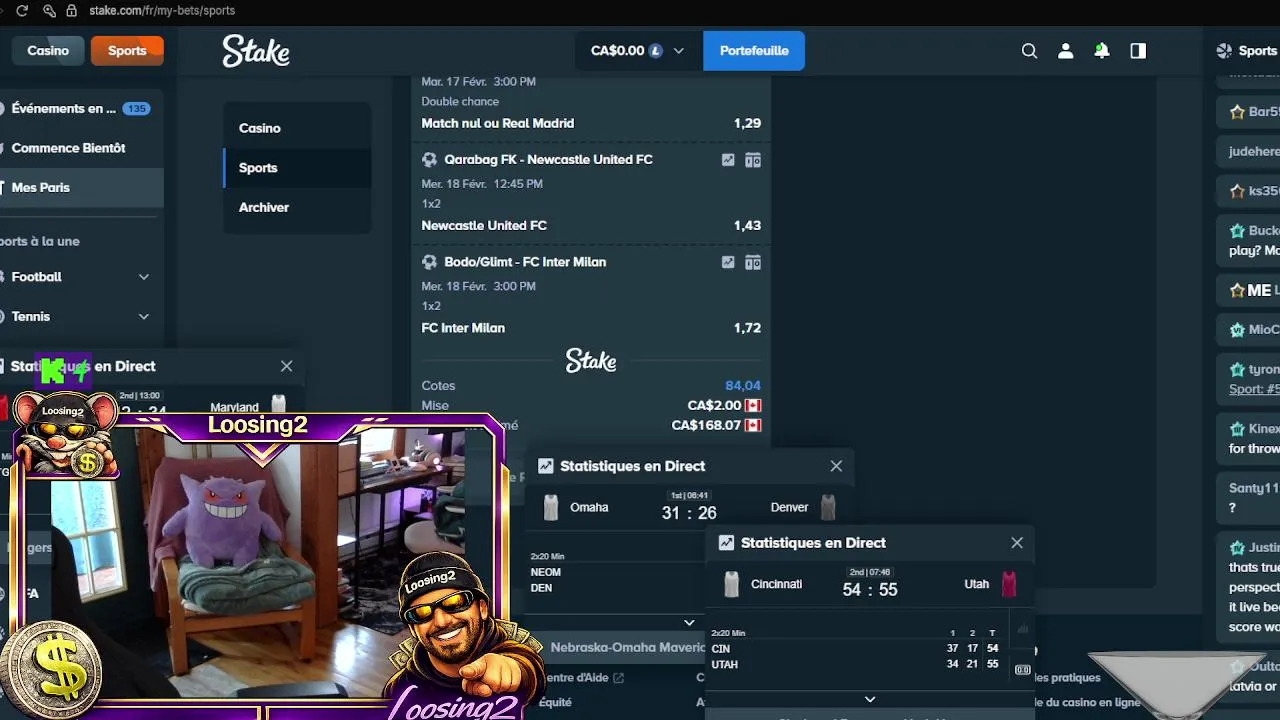Open the search magnifier icon
This screenshot has height=720, width=1280.
click(x=1029, y=51)
